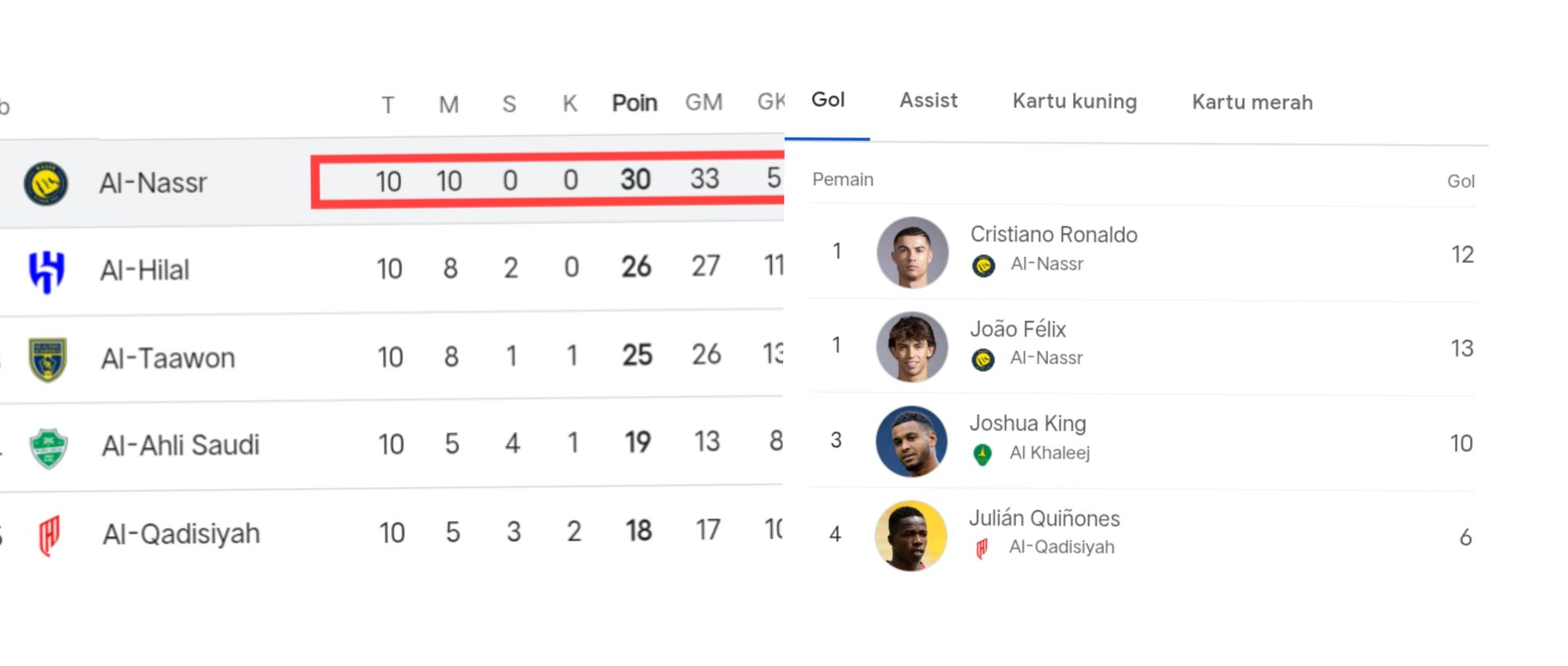Click Al-Nassr badge under João Félix
This screenshot has height=666, width=1568.
click(983, 359)
